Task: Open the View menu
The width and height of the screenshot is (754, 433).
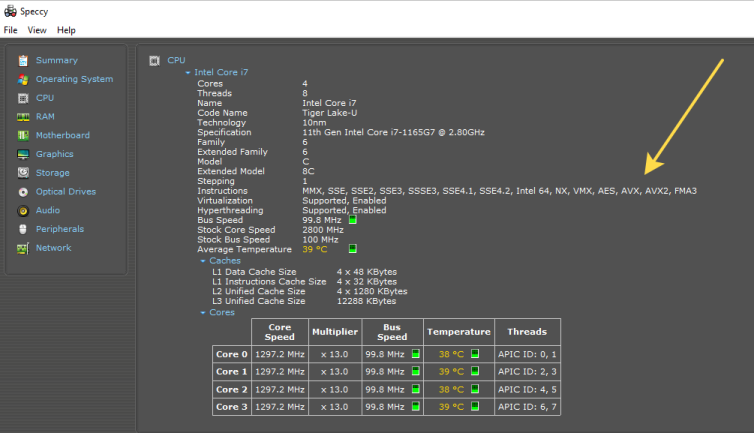Action: pyautogui.click(x=37, y=30)
